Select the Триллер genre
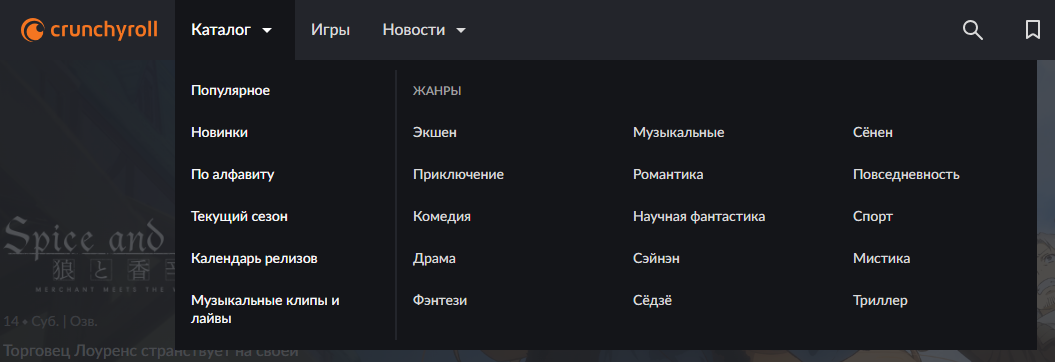Screen dimensions: 1055x362 [x=880, y=301]
